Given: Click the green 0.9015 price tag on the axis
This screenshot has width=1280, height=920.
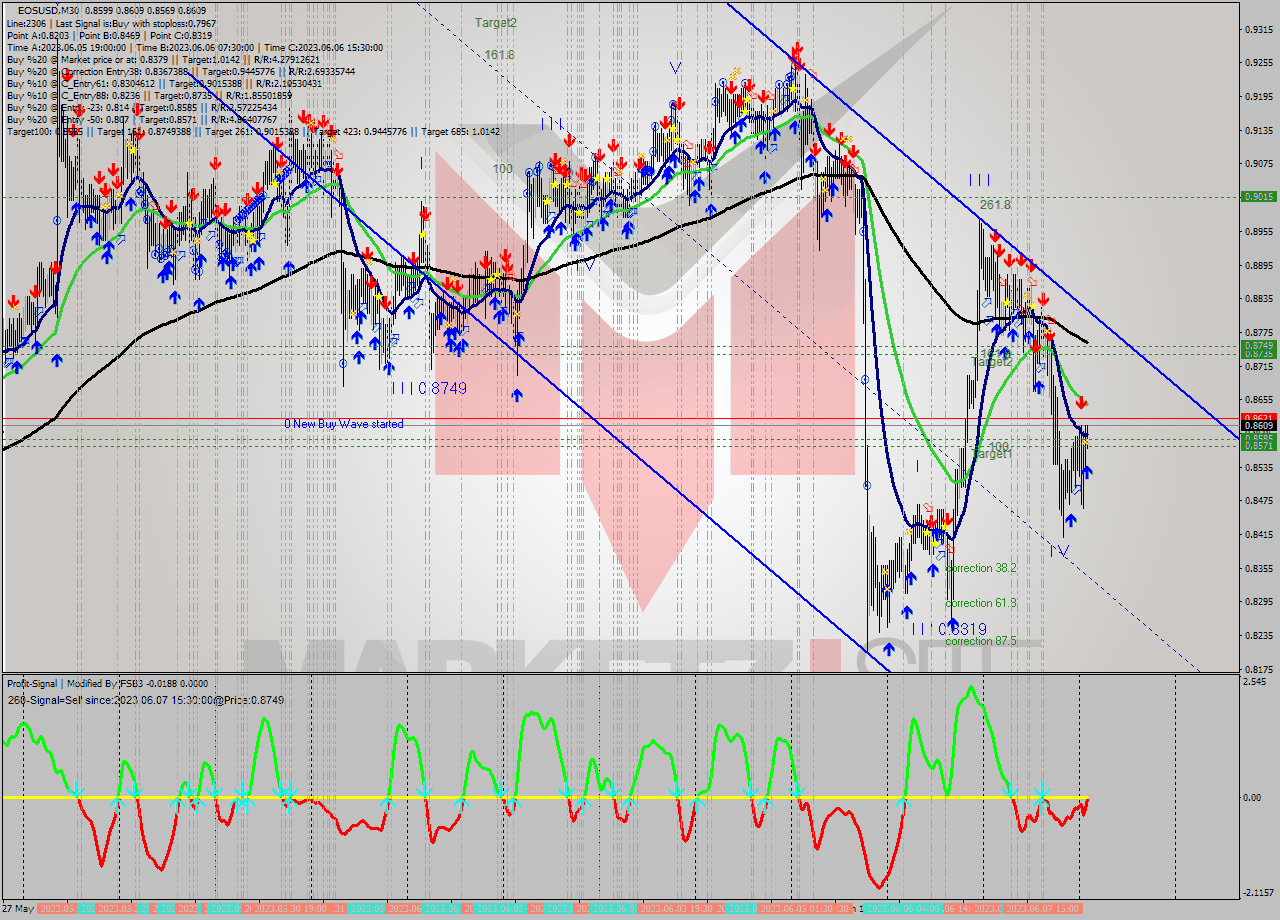Looking at the screenshot, I should click(x=1258, y=197).
